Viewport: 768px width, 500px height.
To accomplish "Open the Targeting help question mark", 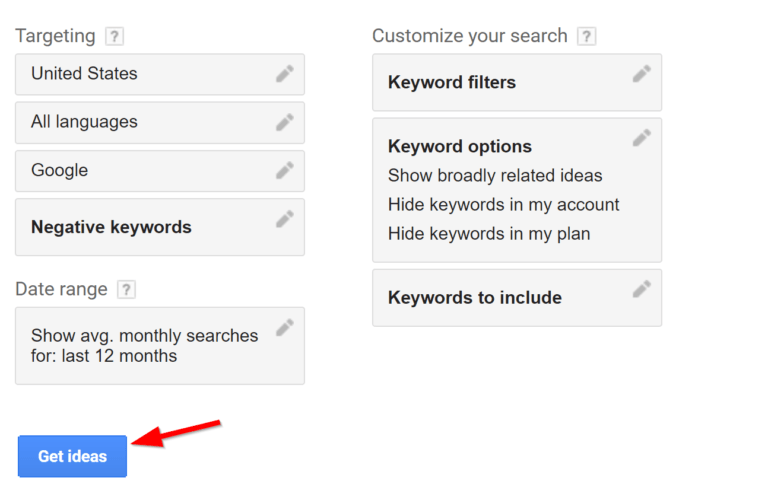I will [115, 36].
